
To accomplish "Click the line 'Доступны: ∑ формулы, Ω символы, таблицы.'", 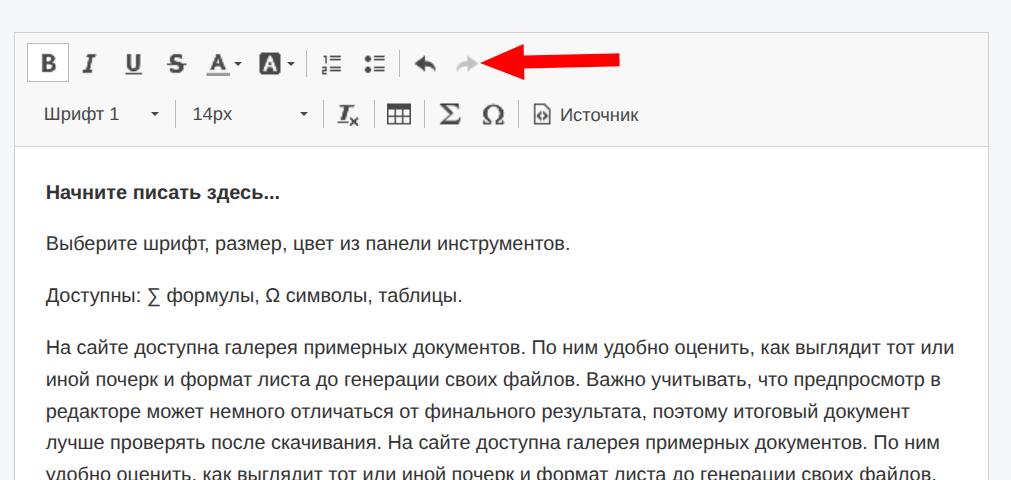I will click(254, 296).
